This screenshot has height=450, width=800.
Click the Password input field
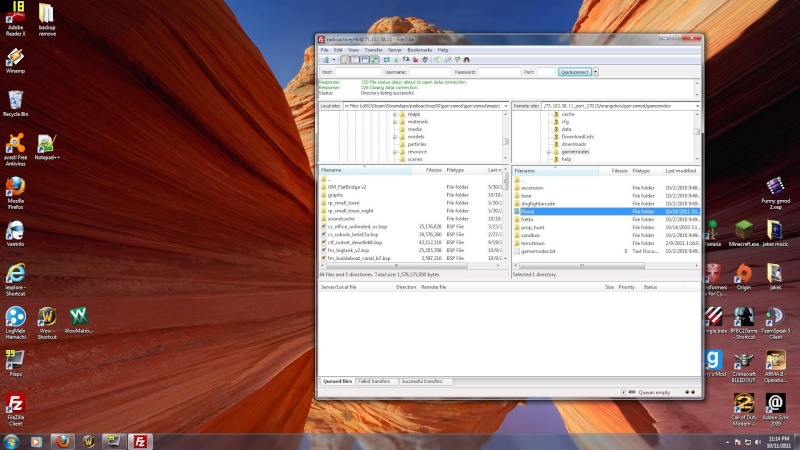pos(499,72)
